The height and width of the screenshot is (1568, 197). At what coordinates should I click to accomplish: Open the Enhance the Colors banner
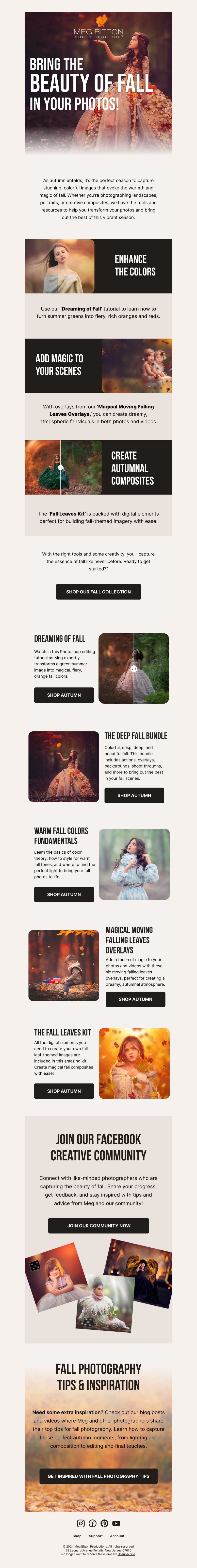point(98,266)
